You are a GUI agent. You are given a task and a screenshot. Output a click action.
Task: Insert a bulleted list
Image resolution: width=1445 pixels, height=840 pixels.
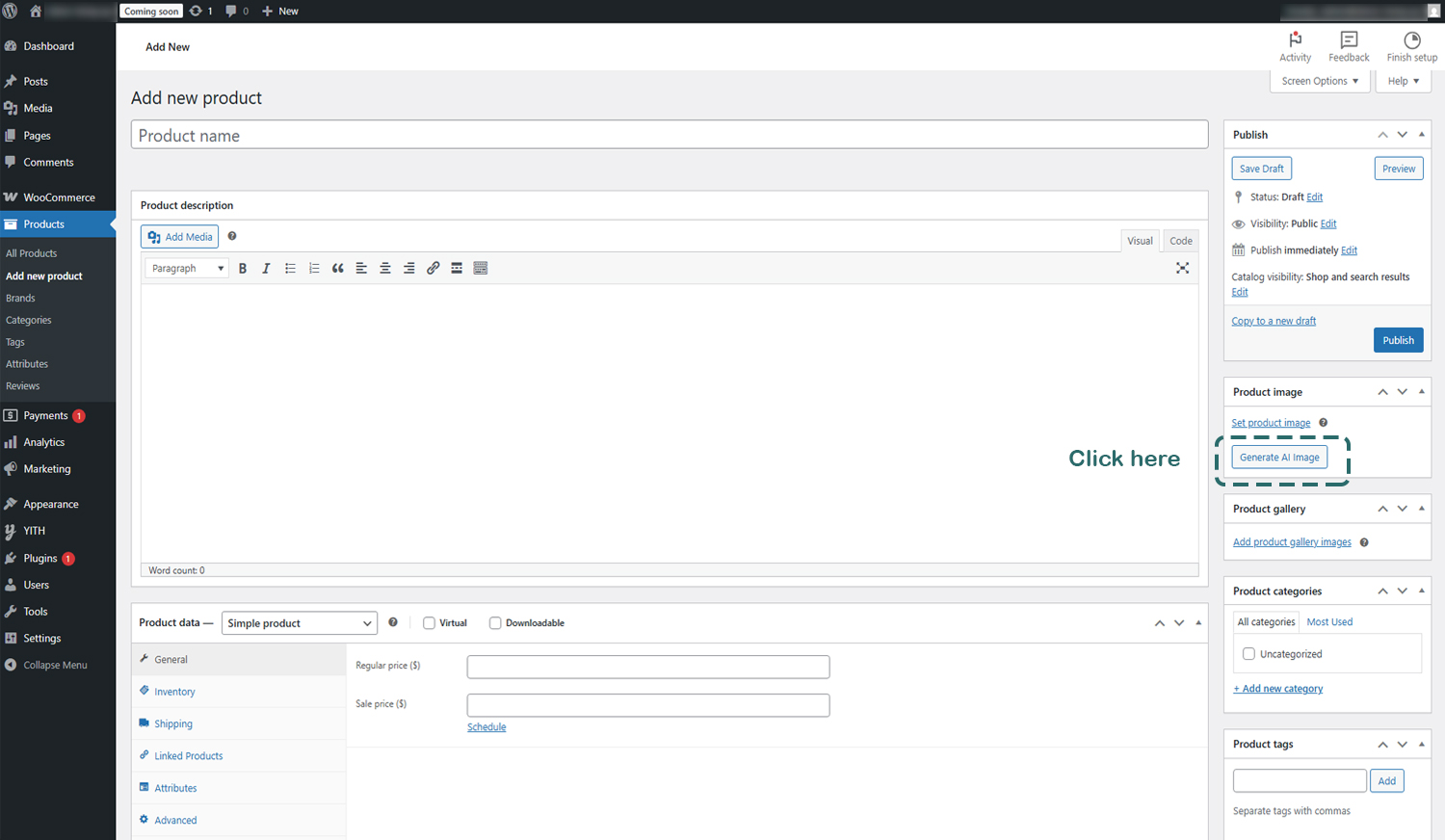290,268
